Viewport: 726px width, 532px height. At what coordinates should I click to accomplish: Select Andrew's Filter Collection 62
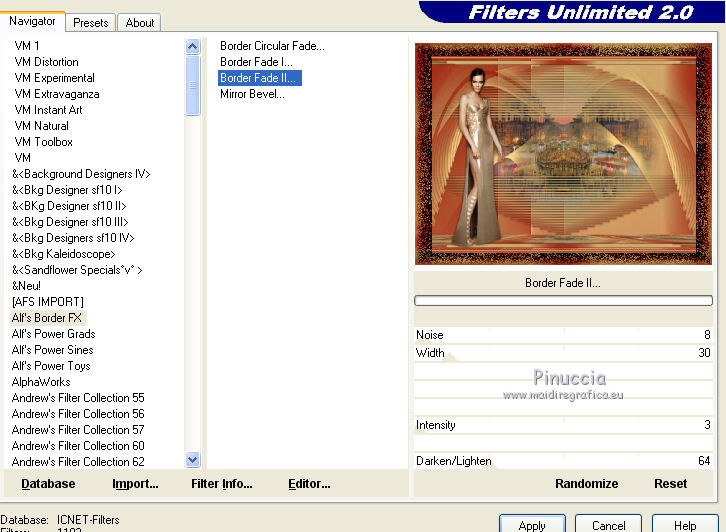coord(78,462)
